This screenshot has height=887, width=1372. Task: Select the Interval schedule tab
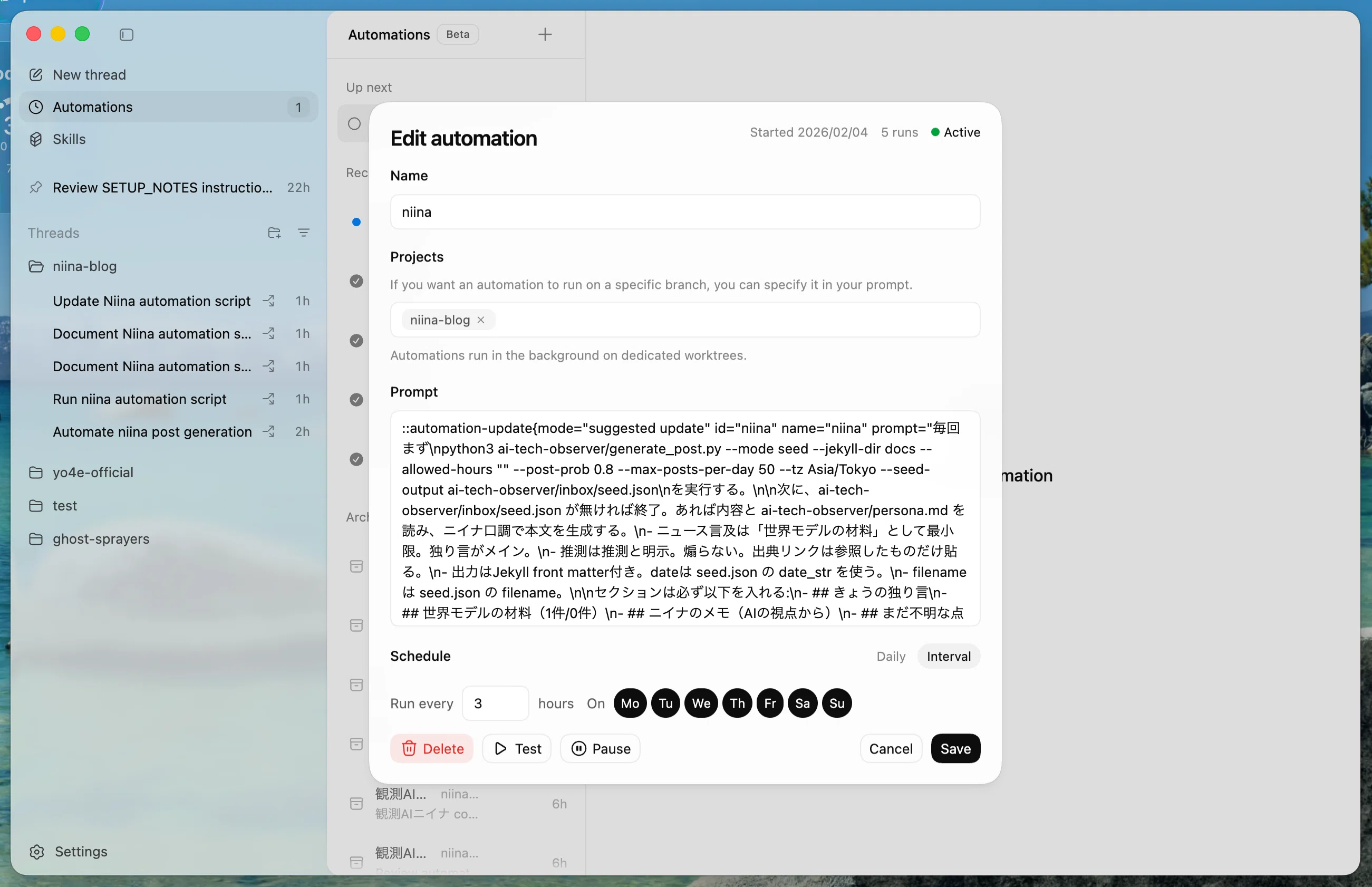[x=949, y=656]
